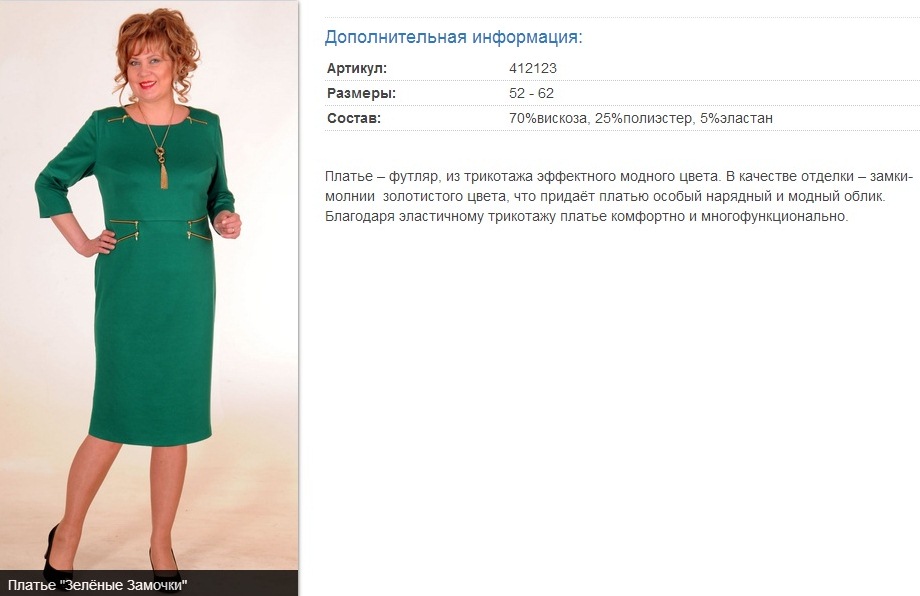Click the caption Платье "Зелёные Замочки"

point(97,585)
